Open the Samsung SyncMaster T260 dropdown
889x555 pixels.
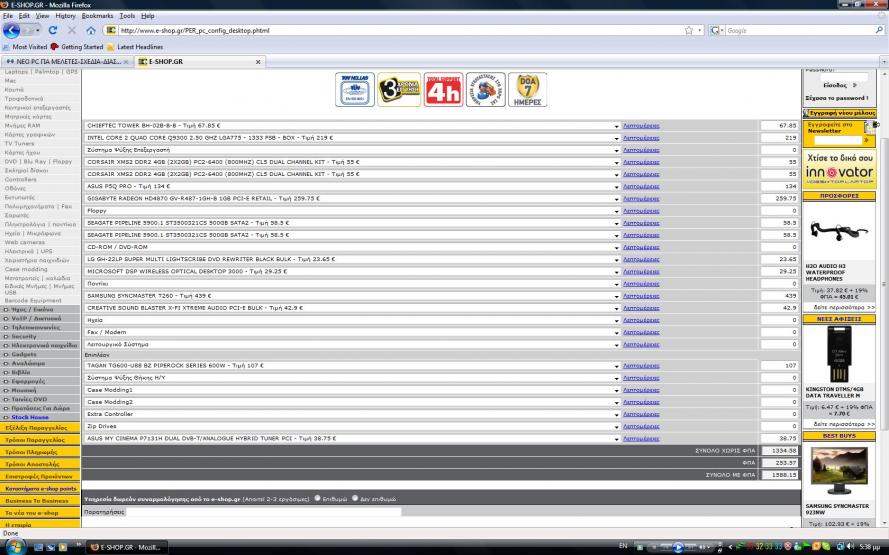(x=352, y=296)
